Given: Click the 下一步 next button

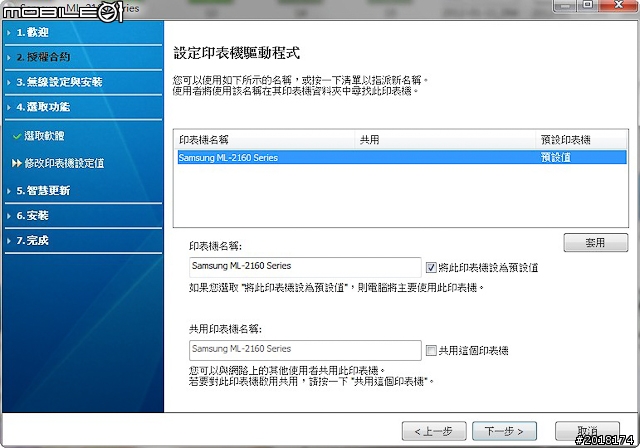Looking at the screenshot, I should 504,431.
